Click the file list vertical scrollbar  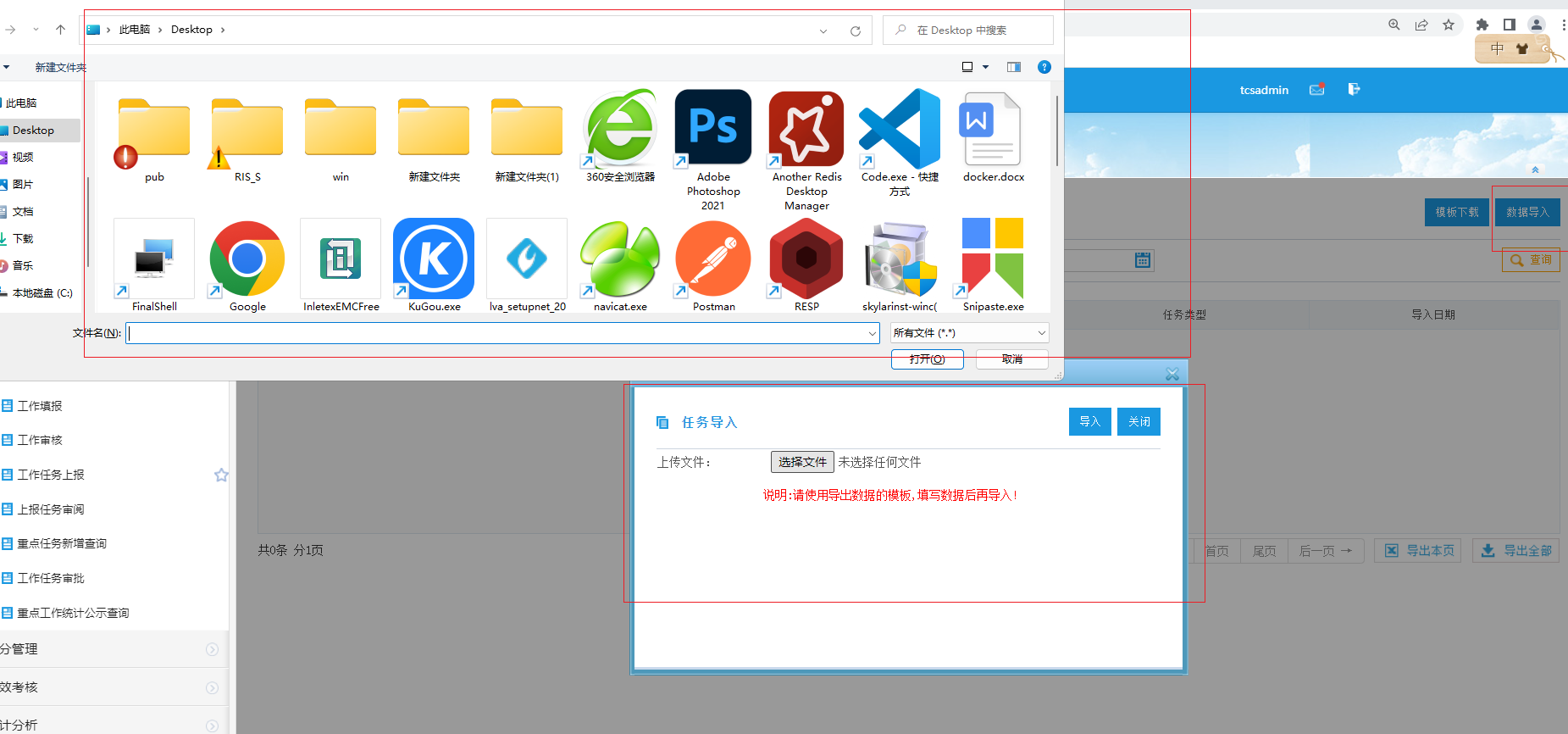pos(1056,131)
